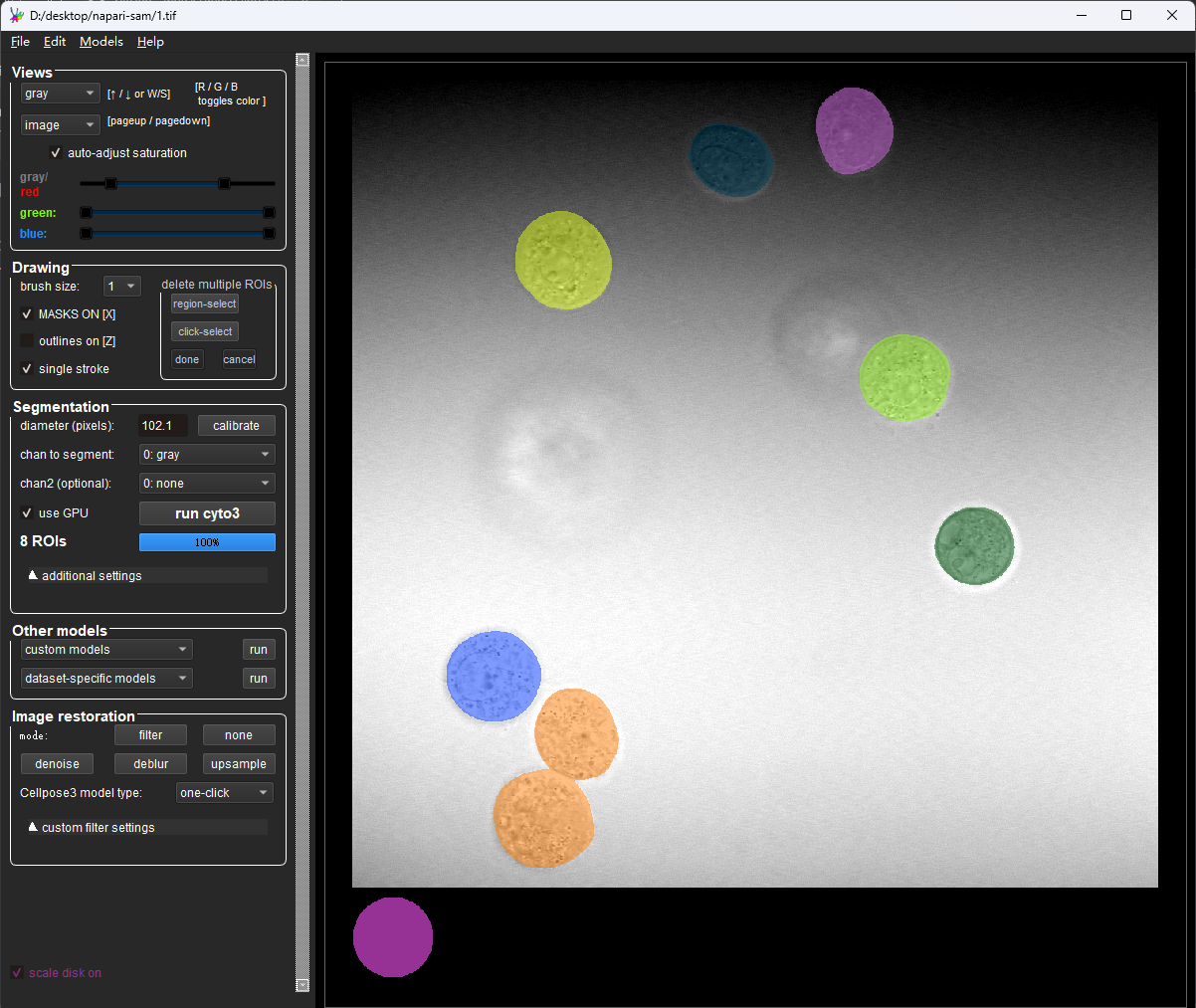Disable the use GPU checkbox
Image resolution: width=1196 pixels, height=1008 pixels.
28,513
